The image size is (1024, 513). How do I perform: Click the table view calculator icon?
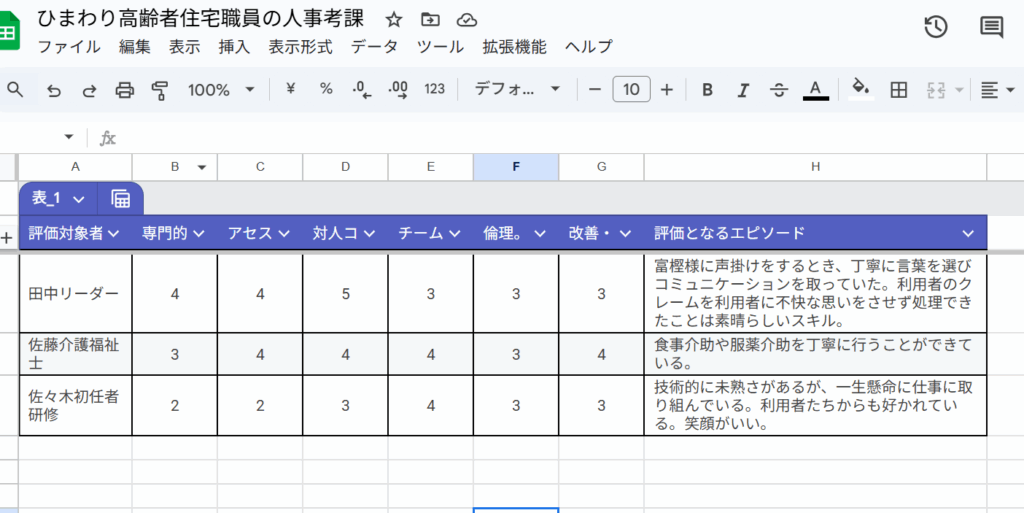[121, 198]
